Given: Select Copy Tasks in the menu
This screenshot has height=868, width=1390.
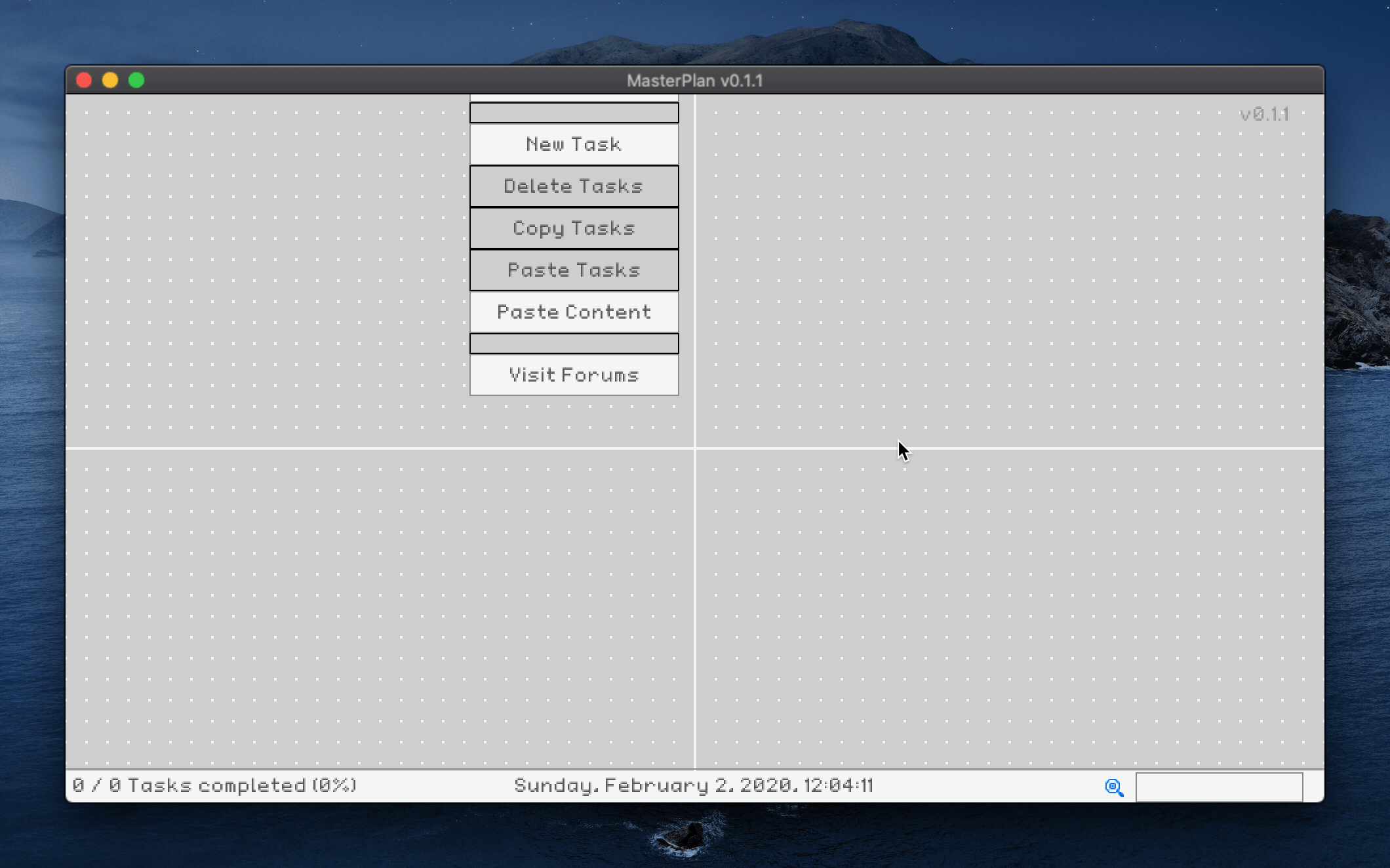Looking at the screenshot, I should click(x=574, y=228).
